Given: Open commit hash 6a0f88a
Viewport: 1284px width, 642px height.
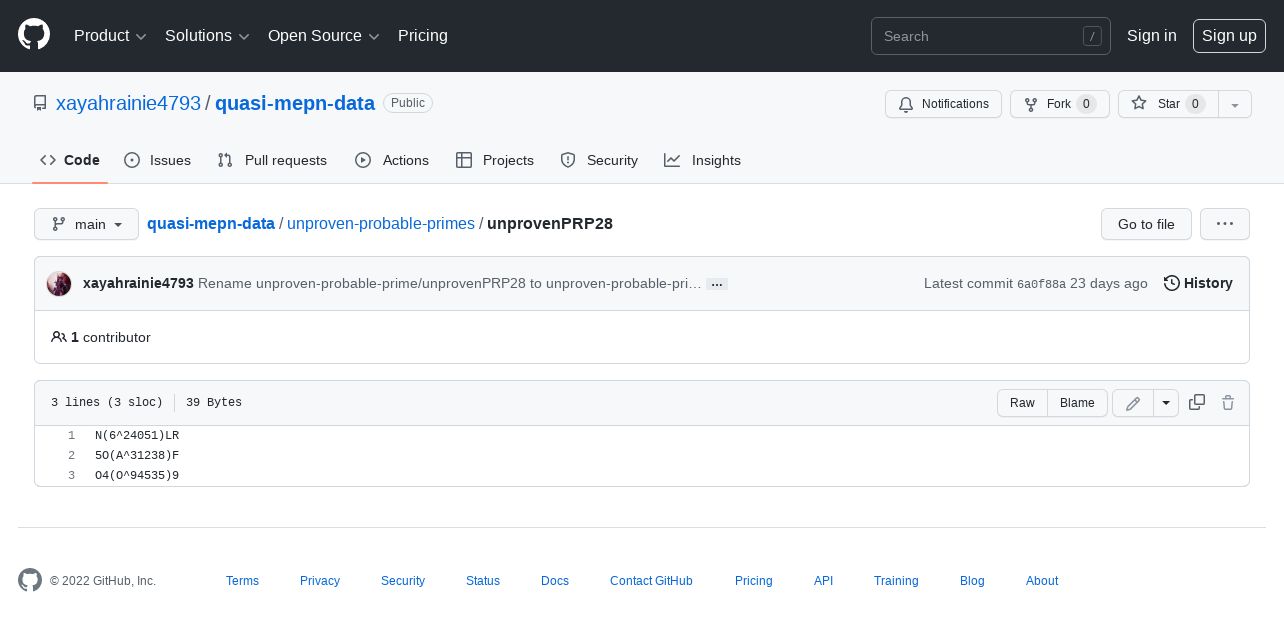Looking at the screenshot, I should (x=1041, y=284).
